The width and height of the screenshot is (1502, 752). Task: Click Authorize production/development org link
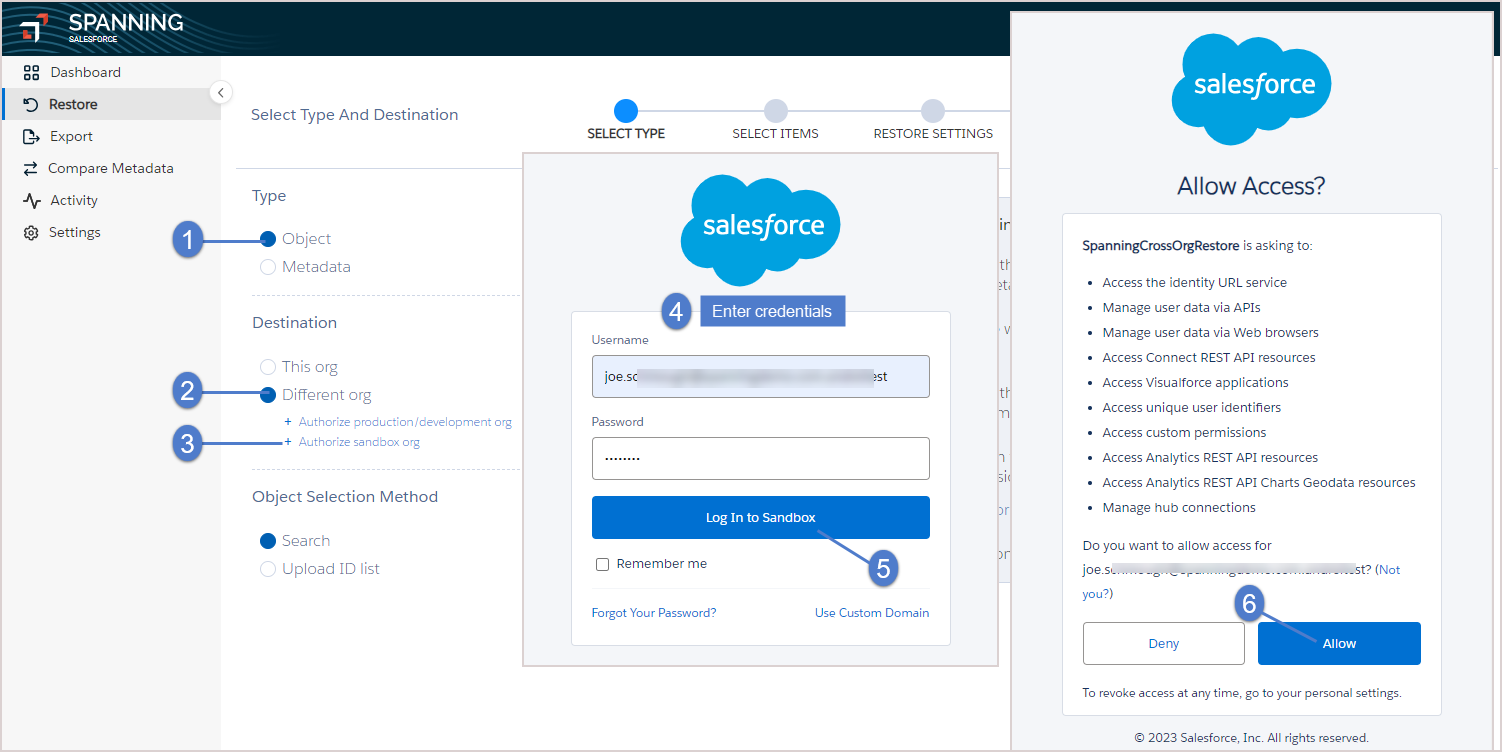tap(405, 422)
